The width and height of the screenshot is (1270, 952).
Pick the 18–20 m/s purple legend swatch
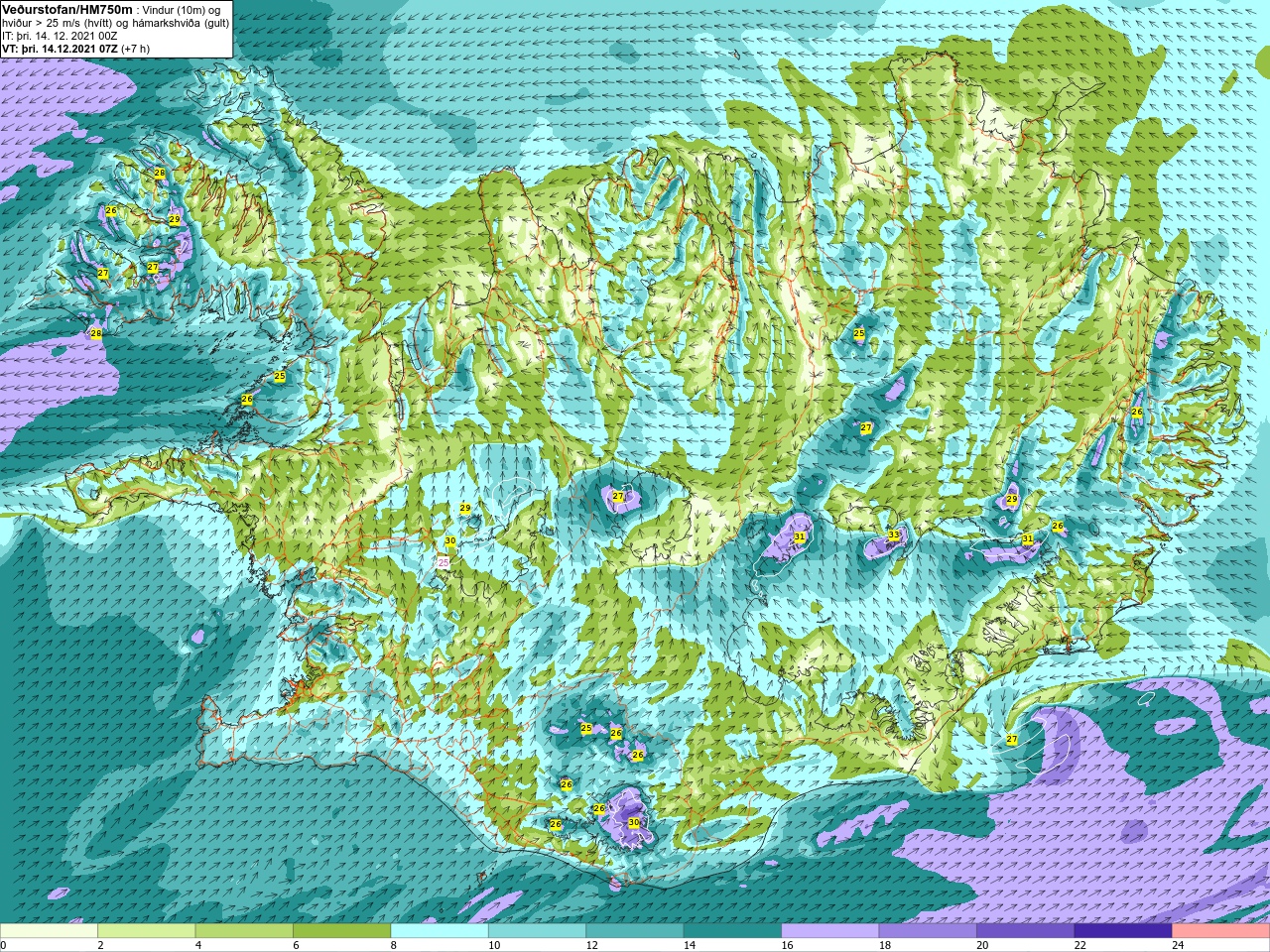pyautogui.click(x=928, y=930)
